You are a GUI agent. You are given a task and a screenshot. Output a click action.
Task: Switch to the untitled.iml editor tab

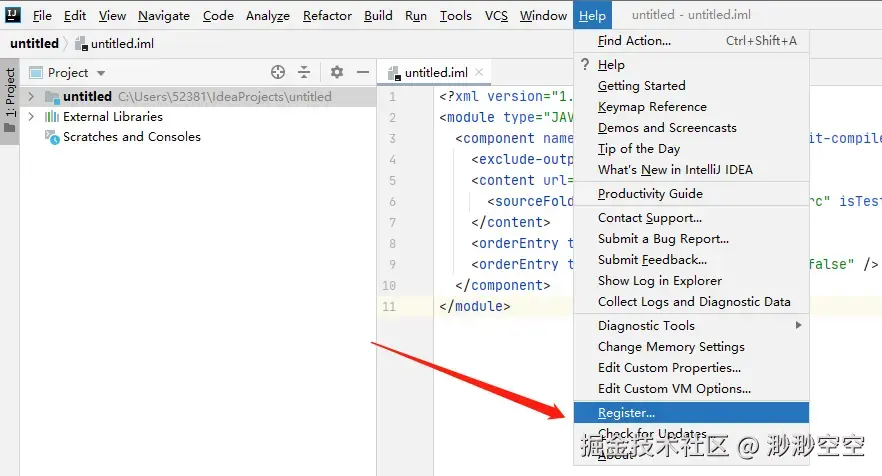click(x=433, y=73)
